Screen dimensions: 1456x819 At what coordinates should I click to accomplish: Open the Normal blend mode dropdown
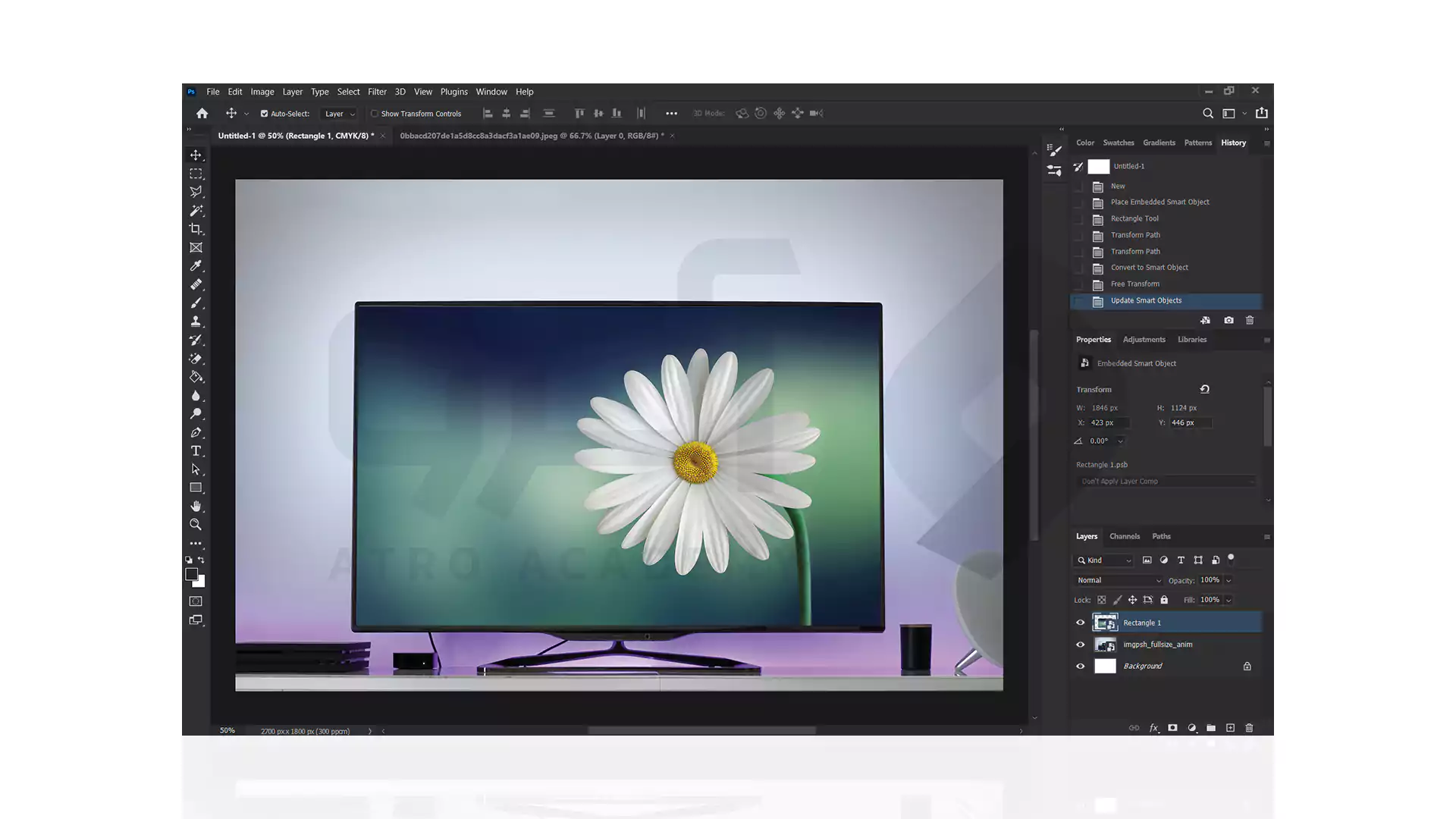[x=1119, y=580]
